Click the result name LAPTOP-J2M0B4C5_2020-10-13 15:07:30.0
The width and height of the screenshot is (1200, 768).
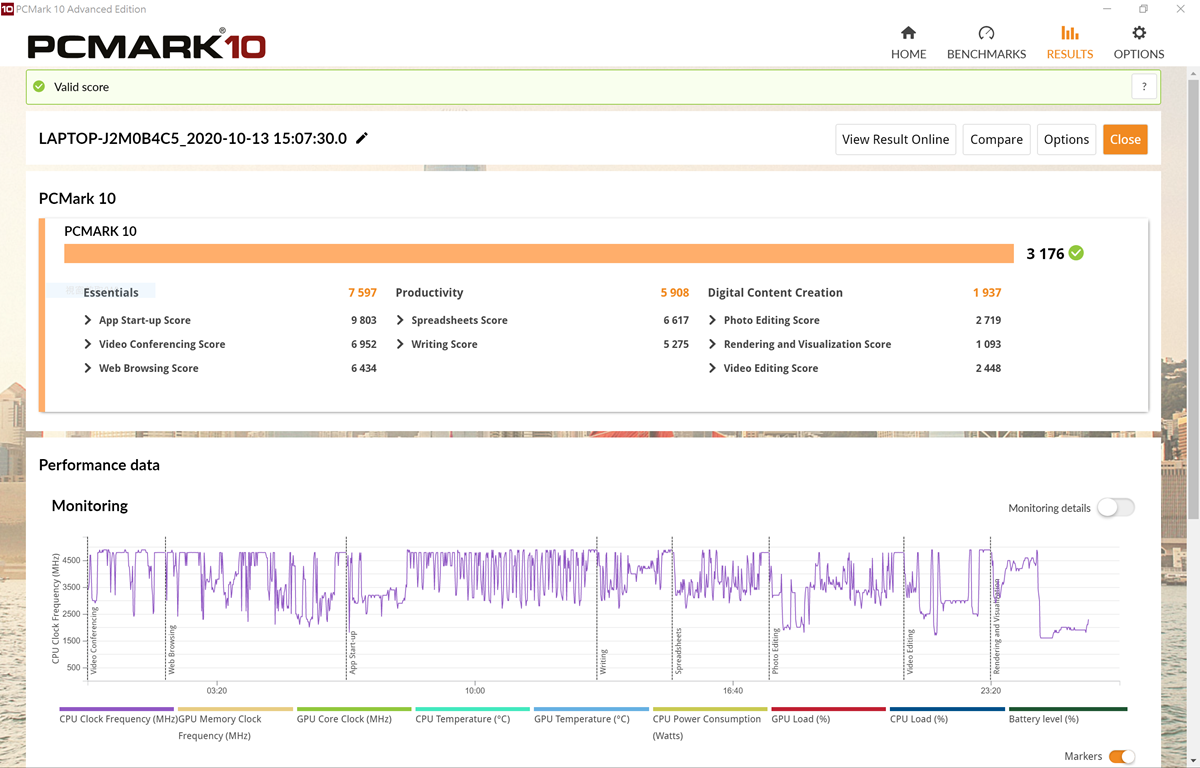coord(193,139)
